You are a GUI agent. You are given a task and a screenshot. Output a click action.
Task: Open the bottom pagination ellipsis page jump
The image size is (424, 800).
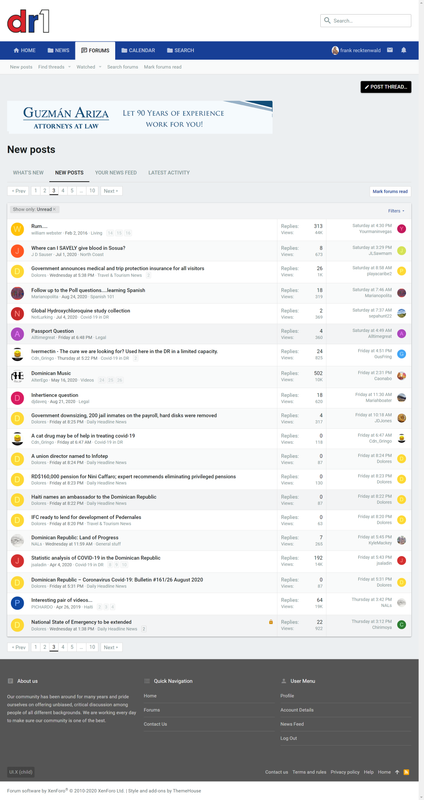81,647
